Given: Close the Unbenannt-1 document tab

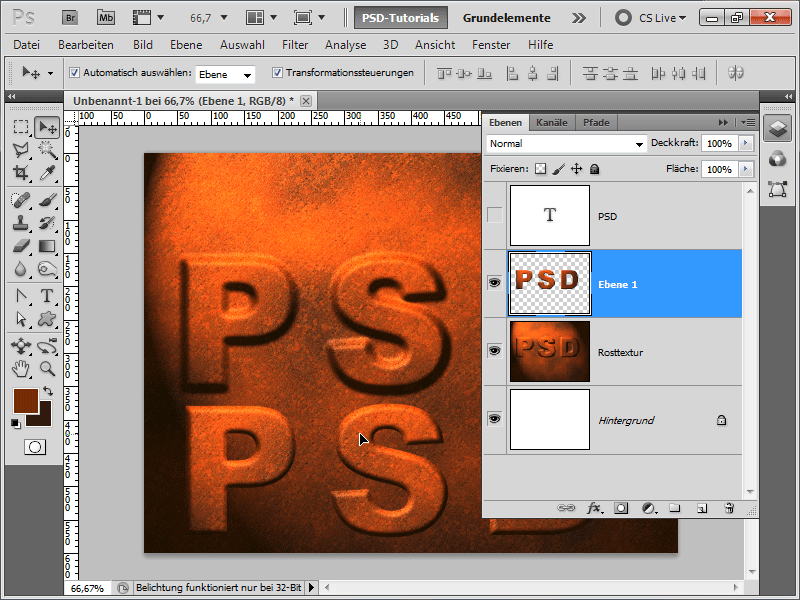Looking at the screenshot, I should click(x=306, y=101).
